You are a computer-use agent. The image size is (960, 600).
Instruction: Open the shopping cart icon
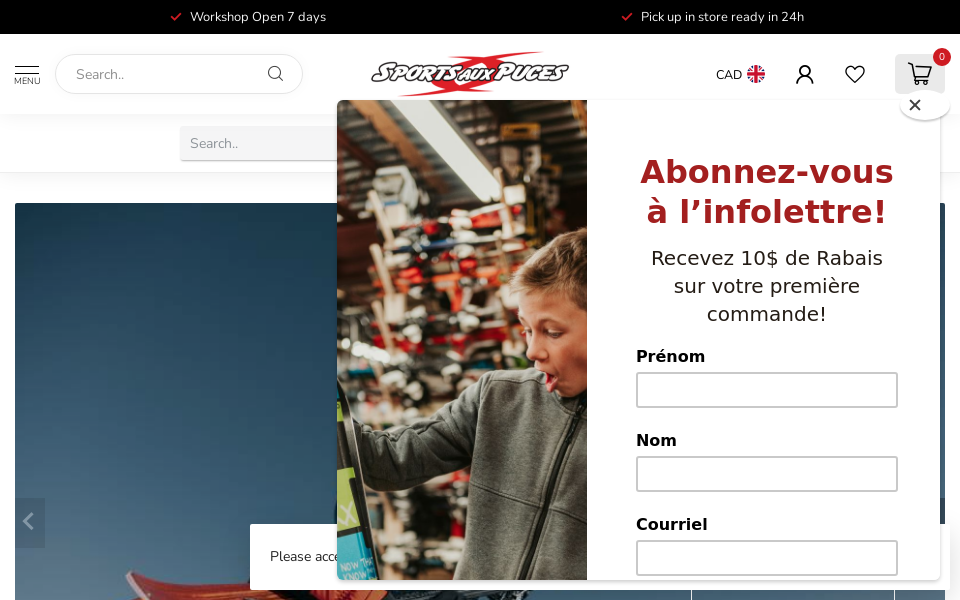pyautogui.click(x=920, y=74)
